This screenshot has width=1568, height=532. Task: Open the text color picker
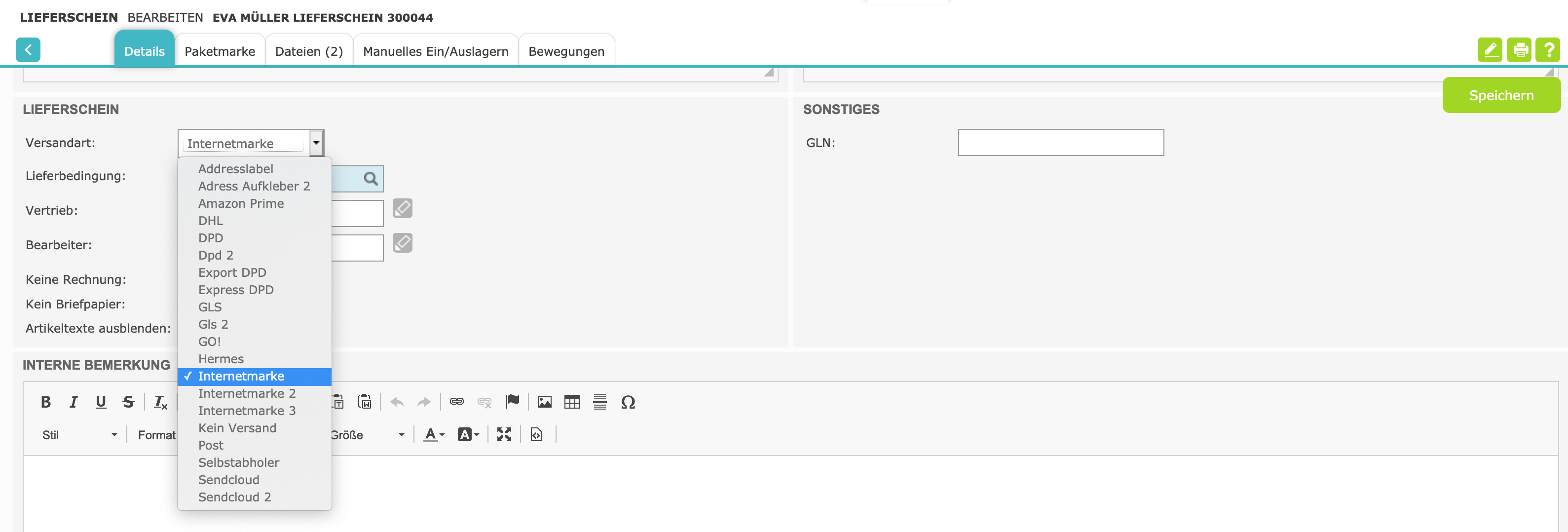coord(434,435)
